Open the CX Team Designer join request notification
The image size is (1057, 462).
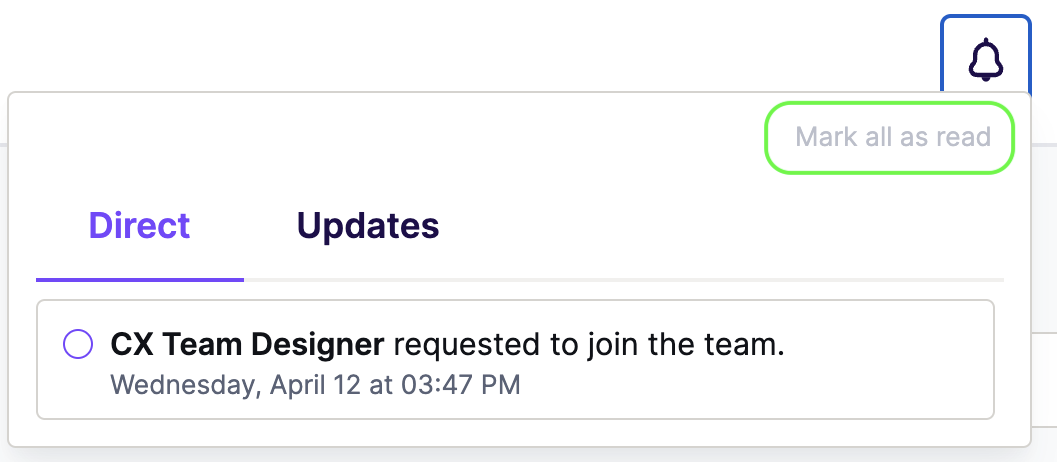pos(515,359)
